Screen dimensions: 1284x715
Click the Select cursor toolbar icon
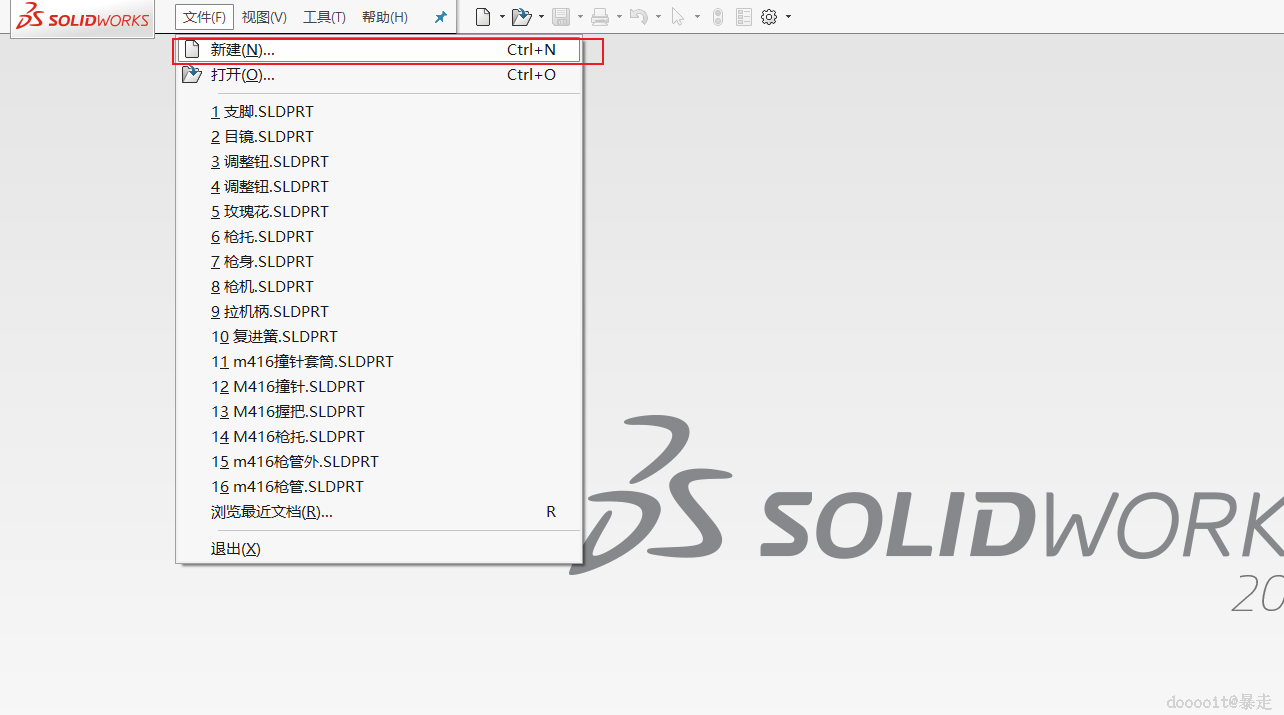(678, 17)
